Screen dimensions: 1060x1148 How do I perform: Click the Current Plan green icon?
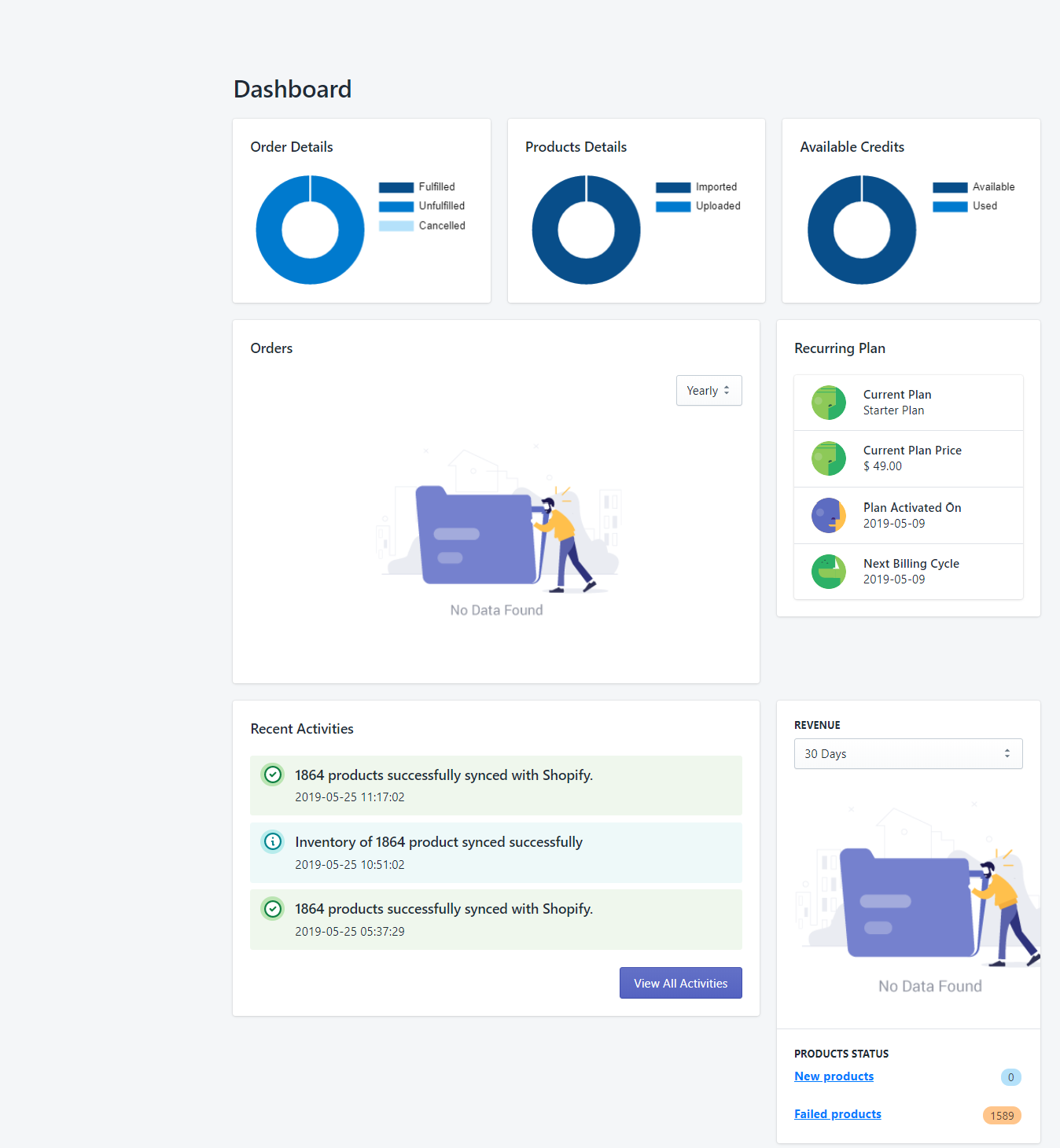tap(828, 403)
